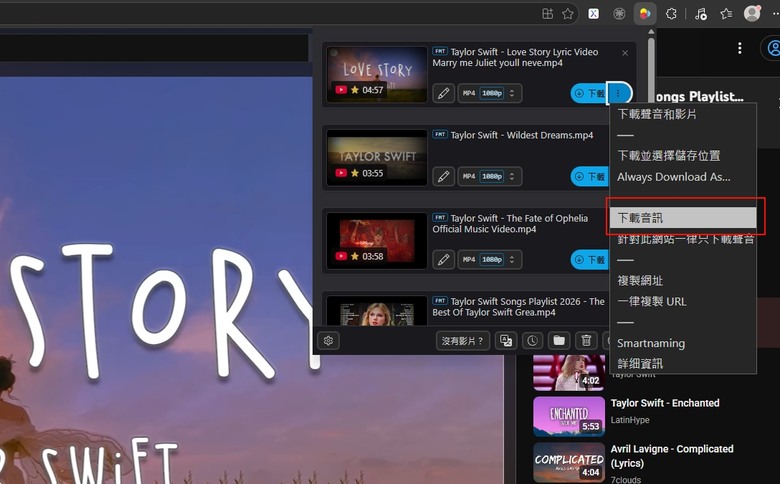
Task: Open FMT format badge on Wildest Dreams entry
Action: [440, 134]
